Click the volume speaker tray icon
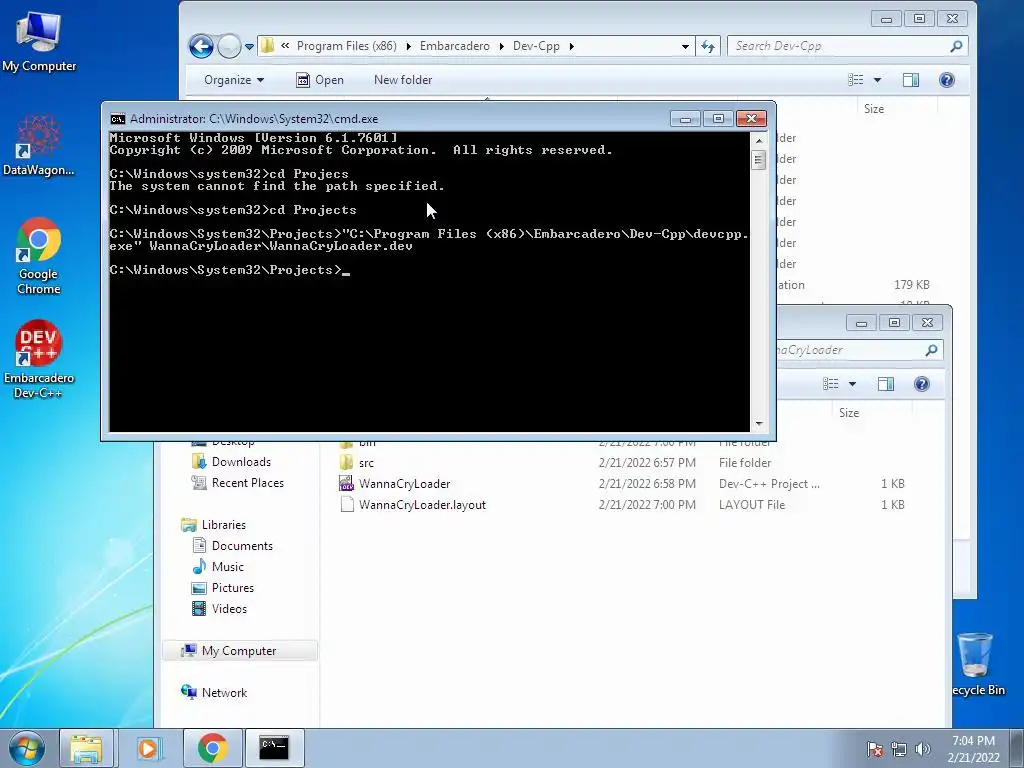 [x=922, y=749]
